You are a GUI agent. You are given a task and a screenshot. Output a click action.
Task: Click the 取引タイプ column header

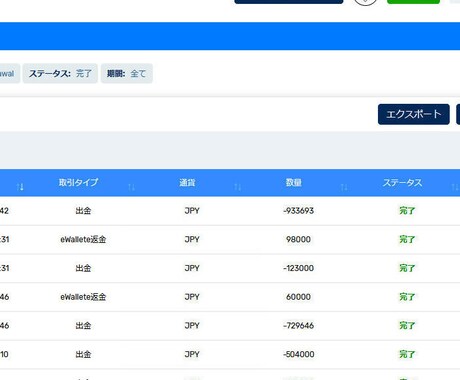click(78, 182)
